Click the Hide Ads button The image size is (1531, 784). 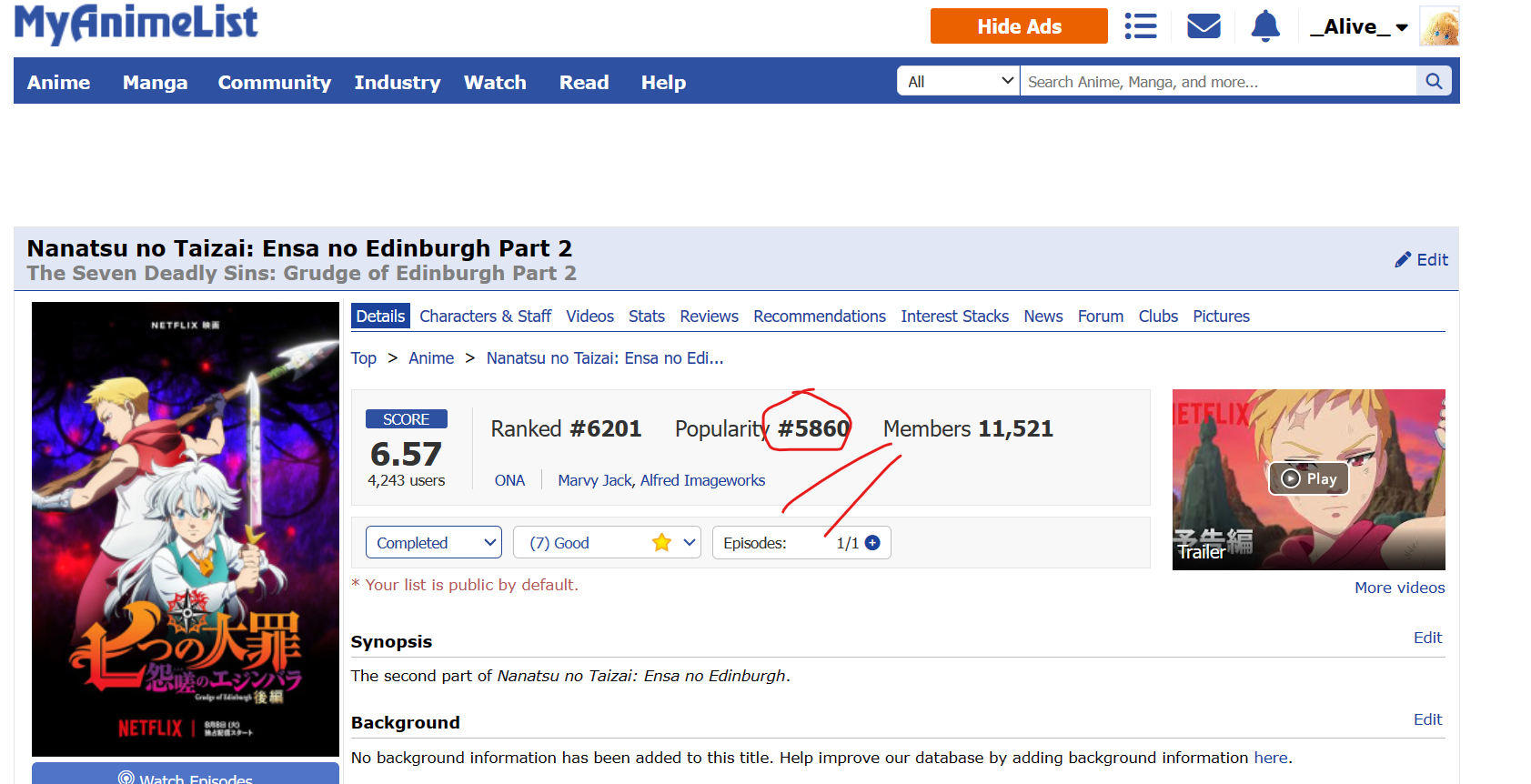tap(1018, 26)
